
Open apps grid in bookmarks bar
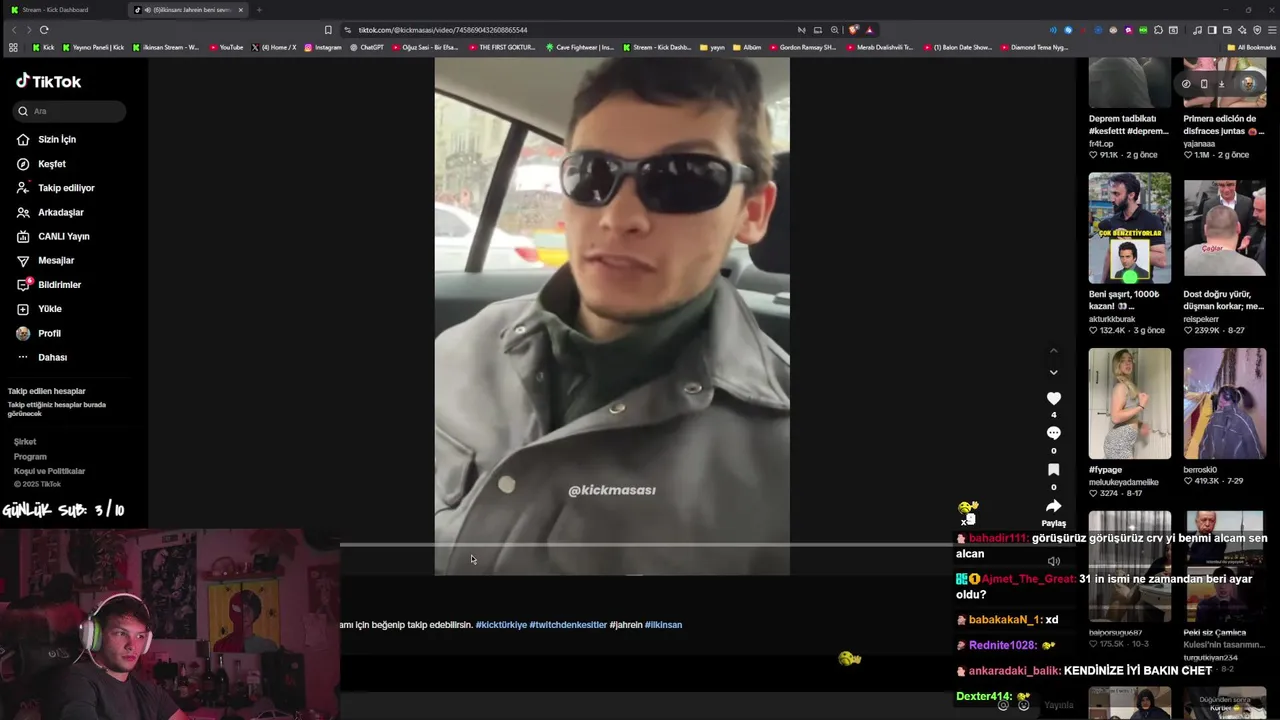[x=13, y=47]
